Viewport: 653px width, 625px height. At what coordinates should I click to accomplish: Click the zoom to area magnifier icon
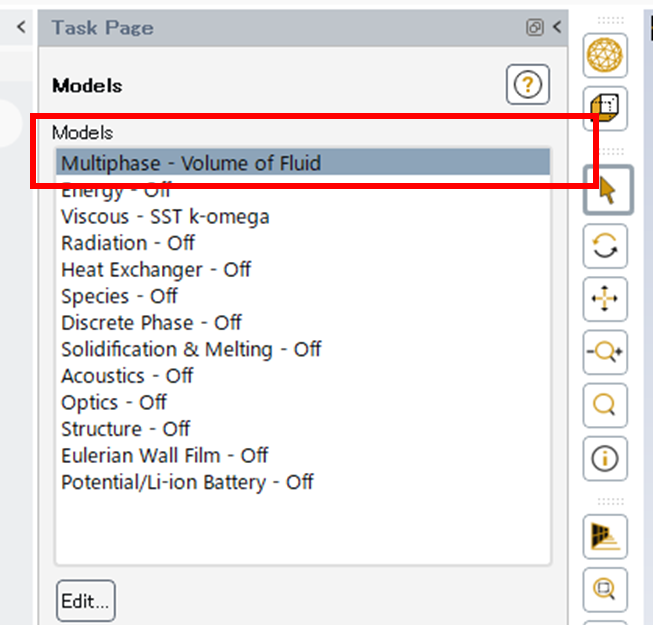(x=605, y=405)
